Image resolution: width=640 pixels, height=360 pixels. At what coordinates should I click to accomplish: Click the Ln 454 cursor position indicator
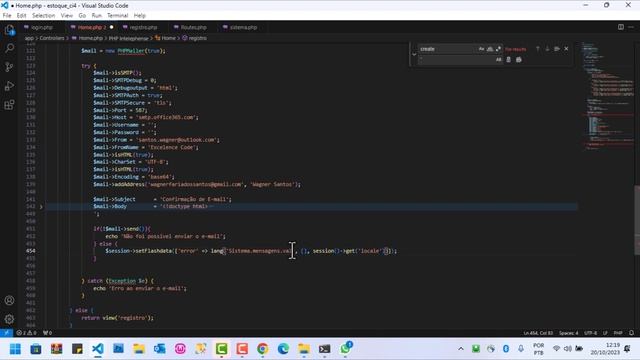[x=538, y=333]
